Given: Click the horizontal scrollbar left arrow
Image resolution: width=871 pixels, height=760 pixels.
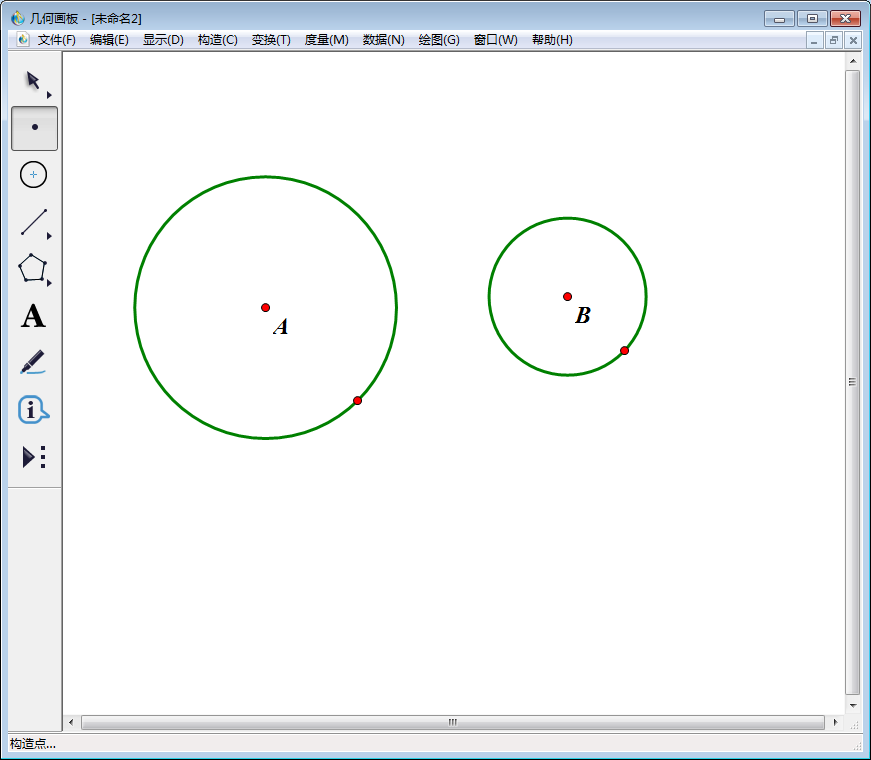Looking at the screenshot, I should click(x=71, y=722).
